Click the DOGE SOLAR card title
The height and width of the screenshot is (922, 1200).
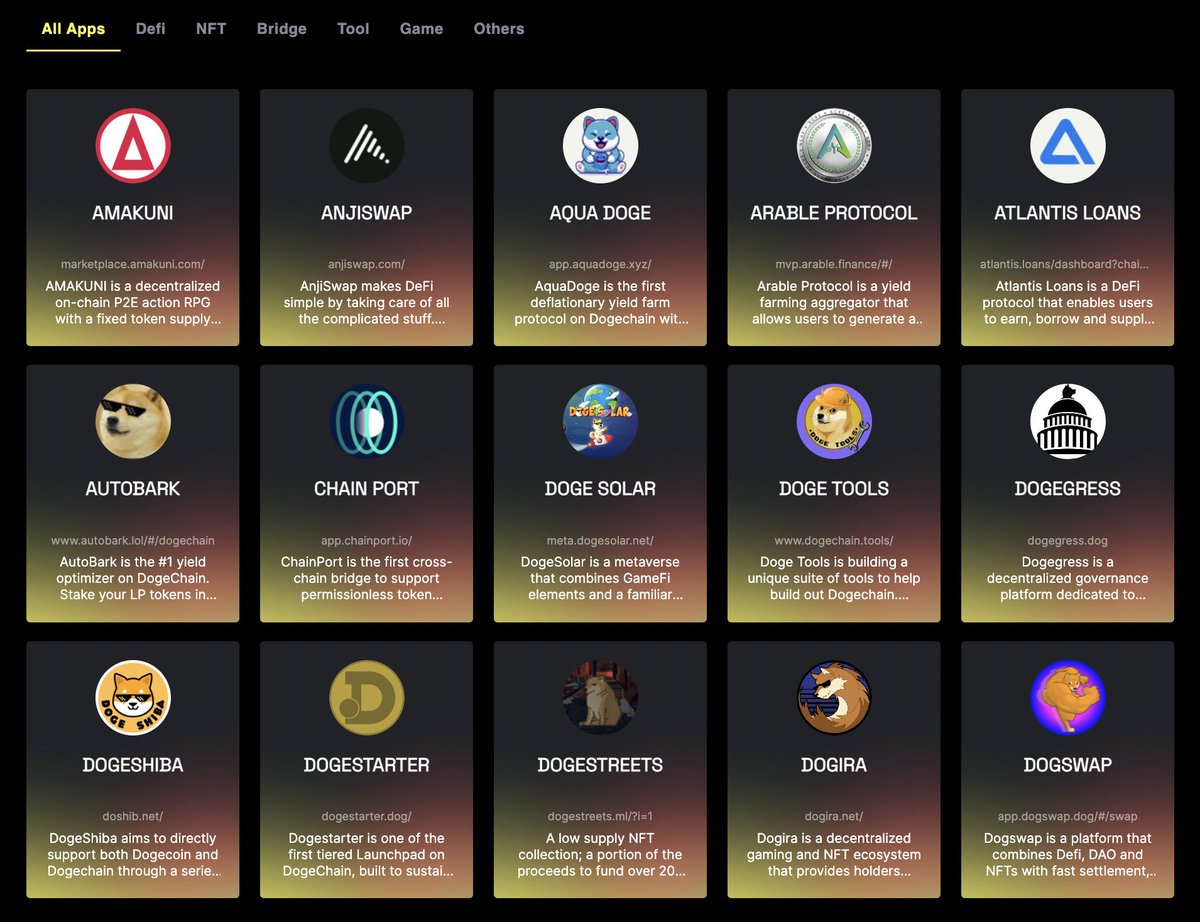[x=600, y=489]
